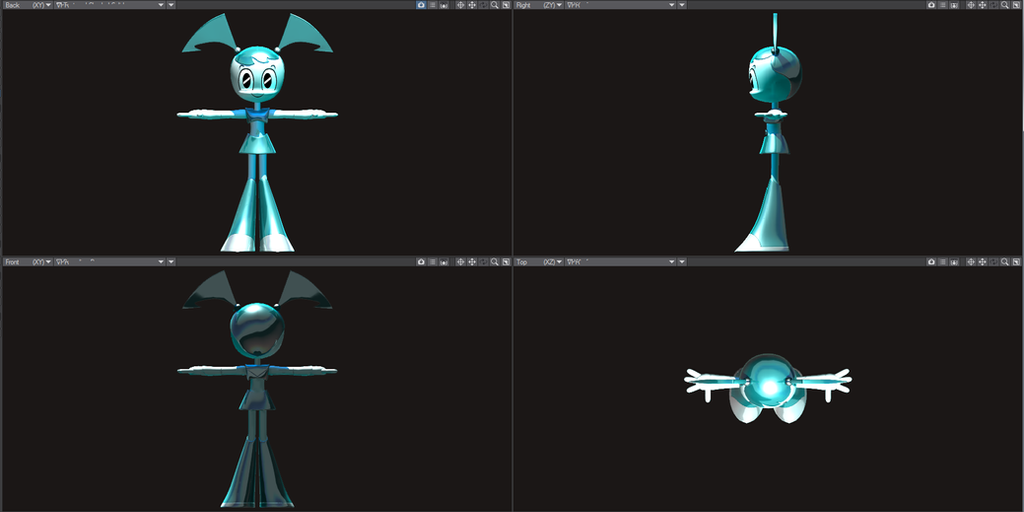This screenshot has height=512, width=1024.
Task: Activate pan arrows icon in Back viewport
Action: [x=472, y=5]
